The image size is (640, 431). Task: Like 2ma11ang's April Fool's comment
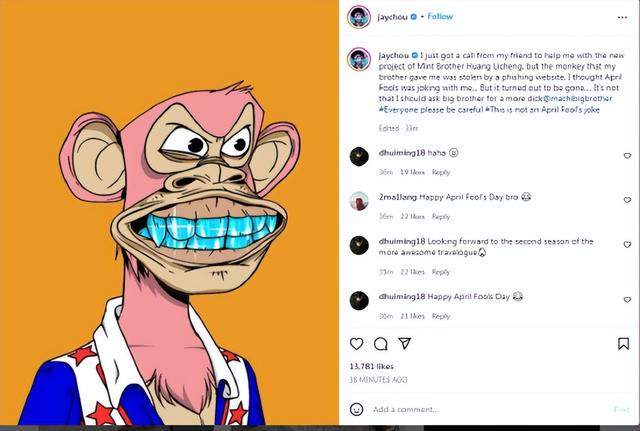pos(627,201)
